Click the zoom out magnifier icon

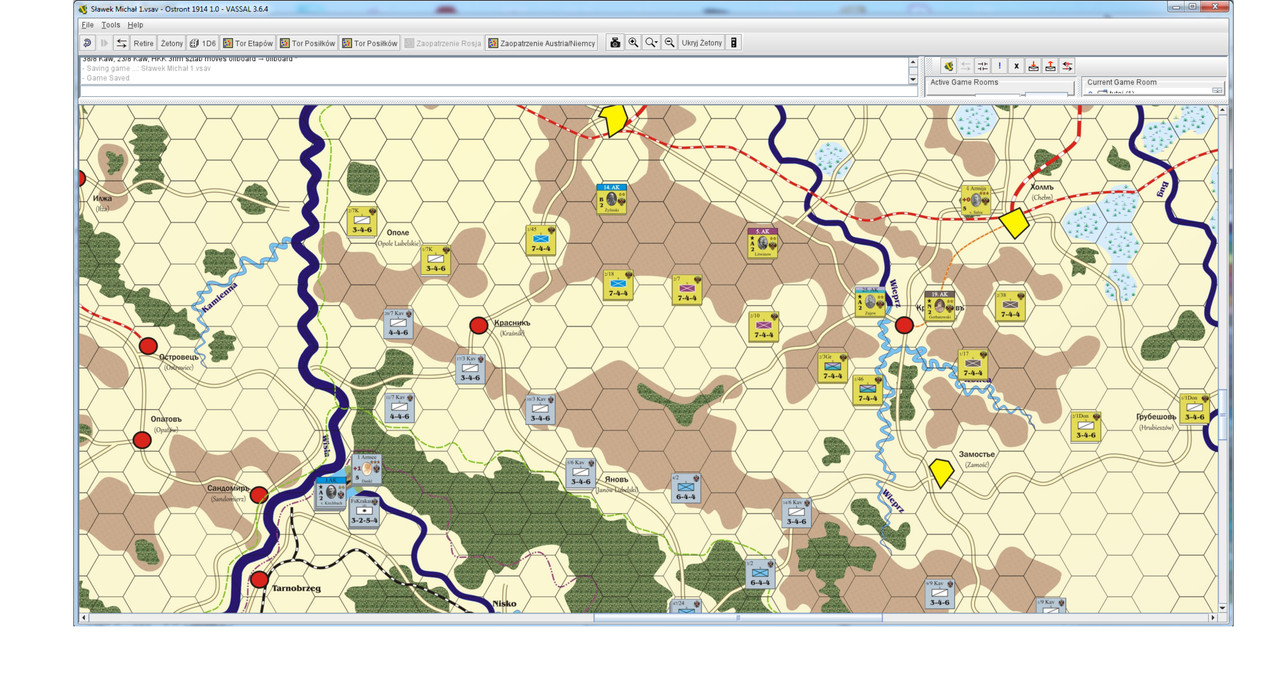(670, 43)
